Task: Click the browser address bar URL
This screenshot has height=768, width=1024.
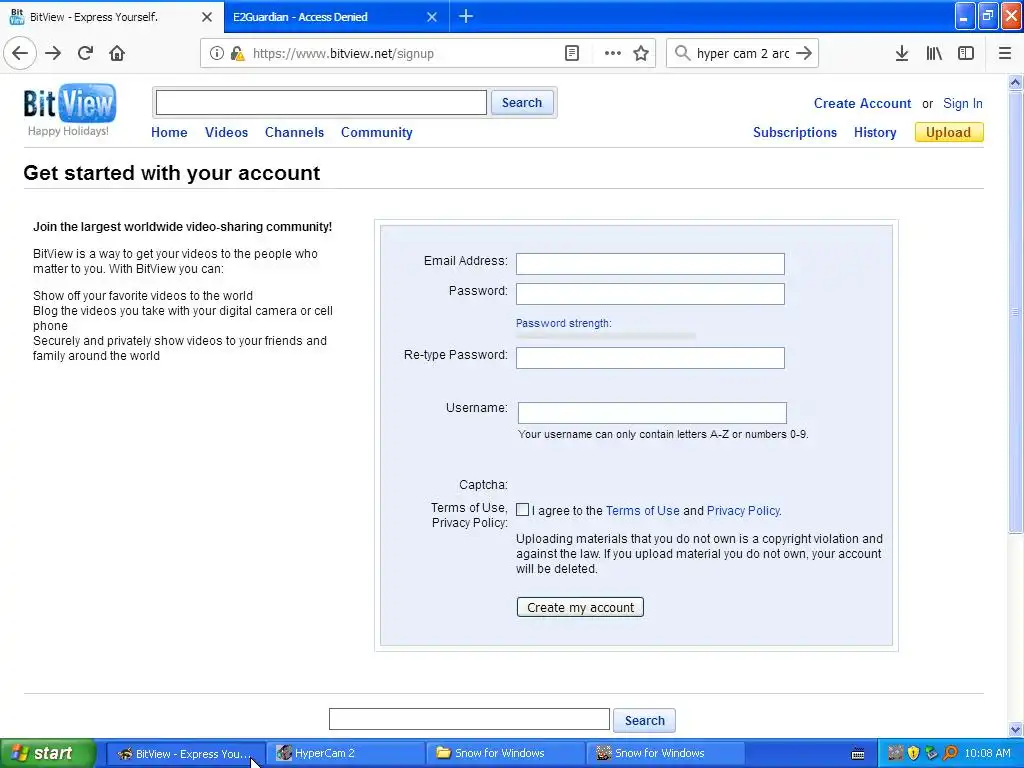Action: (343, 54)
